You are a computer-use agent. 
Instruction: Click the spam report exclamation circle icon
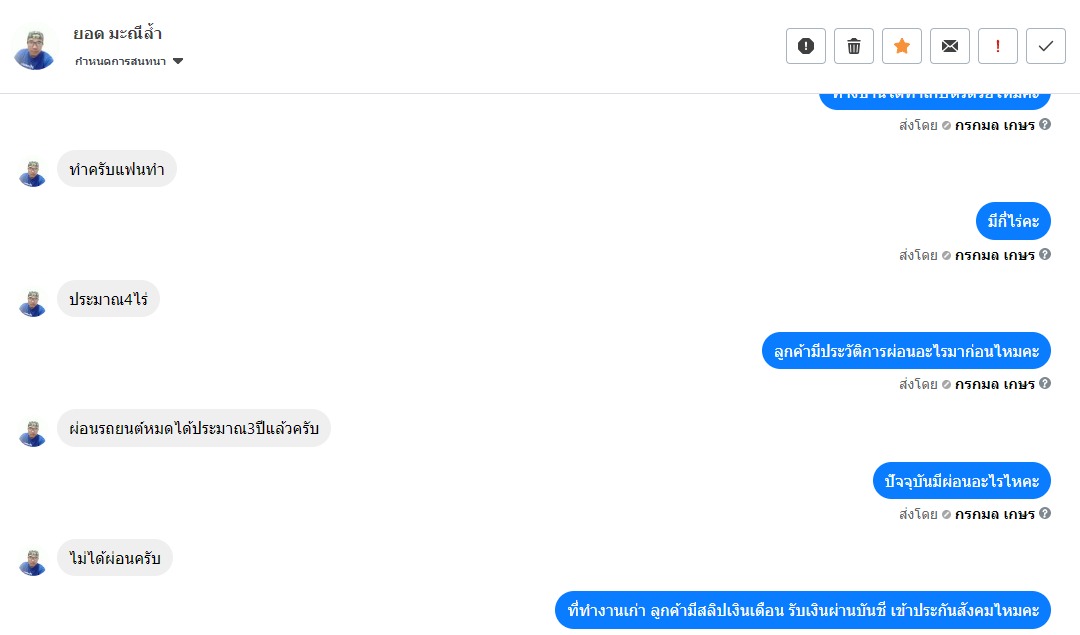[806, 46]
